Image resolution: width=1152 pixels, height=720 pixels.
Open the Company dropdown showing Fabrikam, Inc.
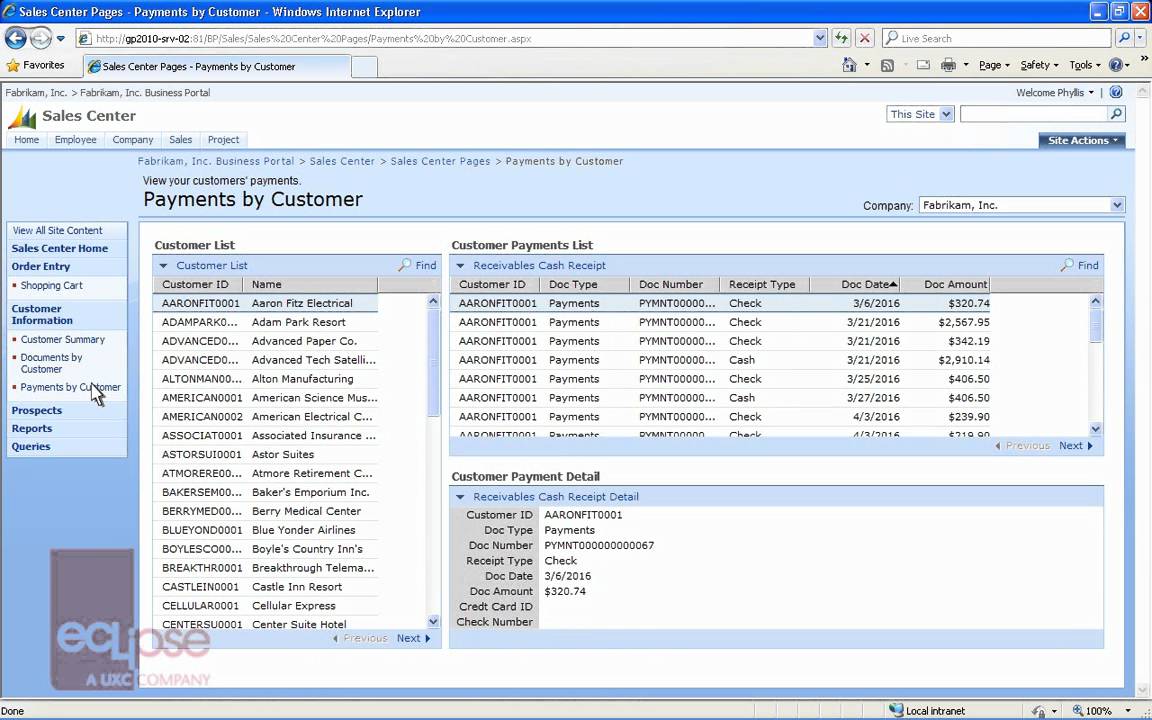coord(1022,206)
